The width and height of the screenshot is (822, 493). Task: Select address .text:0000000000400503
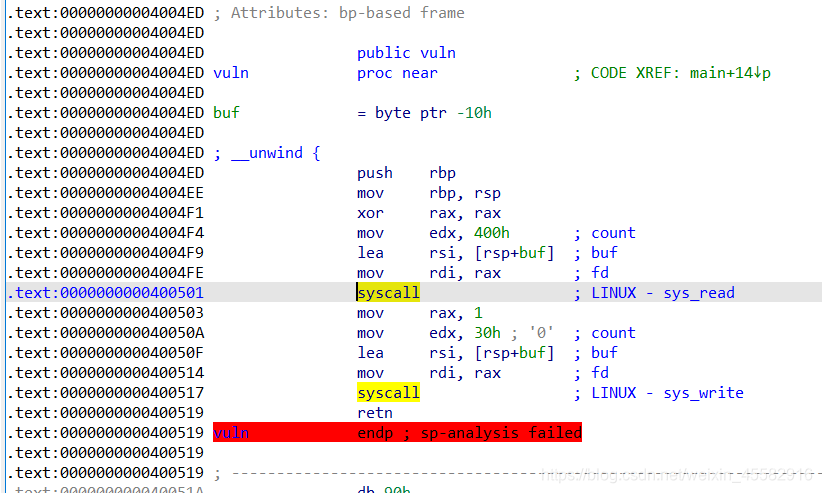[105, 313]
